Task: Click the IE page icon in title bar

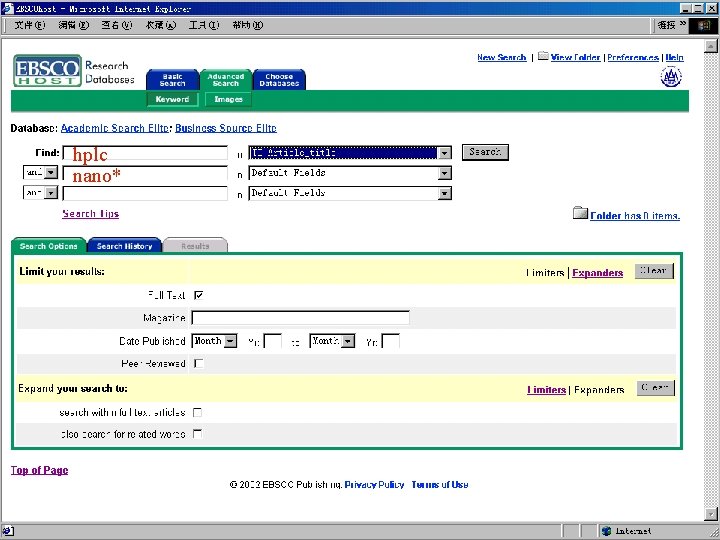Action: click(7, 8)
